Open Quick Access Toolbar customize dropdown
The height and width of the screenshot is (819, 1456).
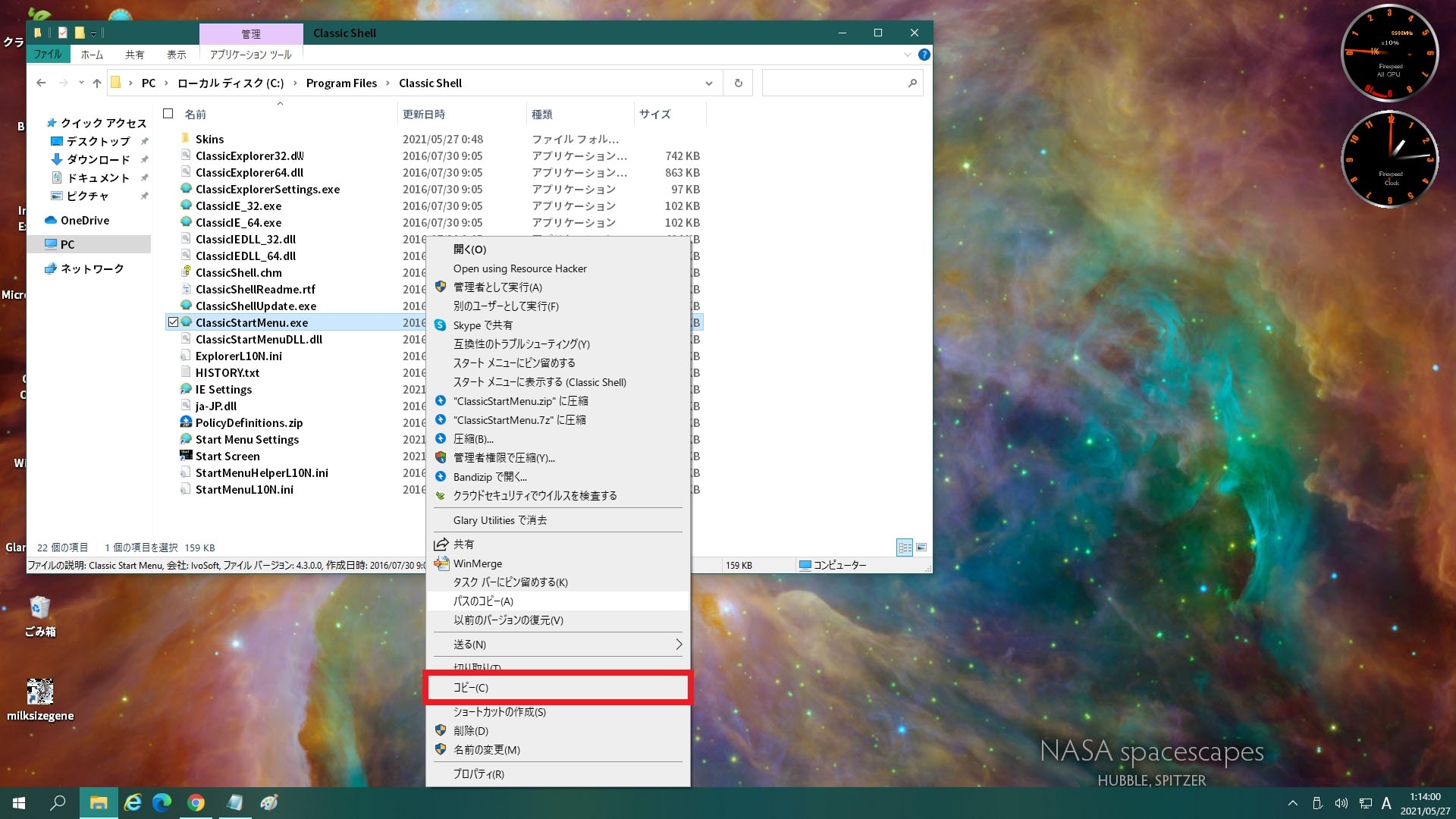(94, 33)
